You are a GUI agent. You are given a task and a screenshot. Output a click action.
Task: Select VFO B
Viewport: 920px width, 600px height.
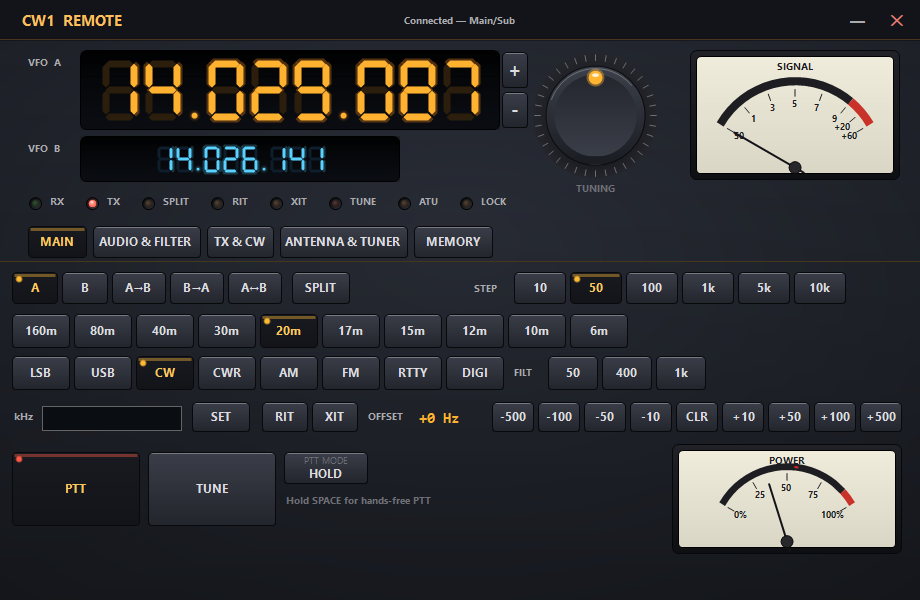click(x=85, y=288)
